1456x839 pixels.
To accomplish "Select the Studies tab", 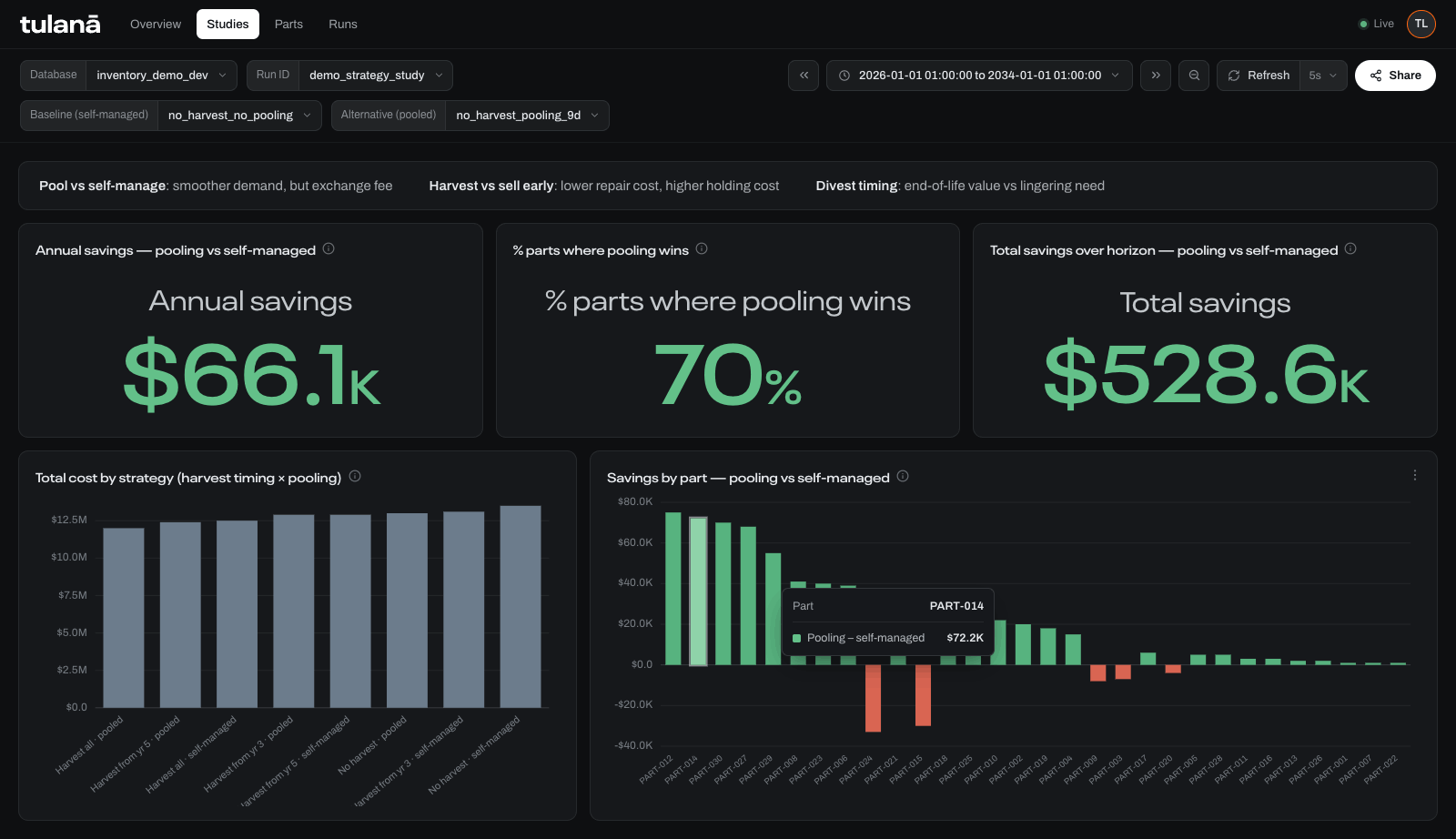I will click(x=227, y=25).
